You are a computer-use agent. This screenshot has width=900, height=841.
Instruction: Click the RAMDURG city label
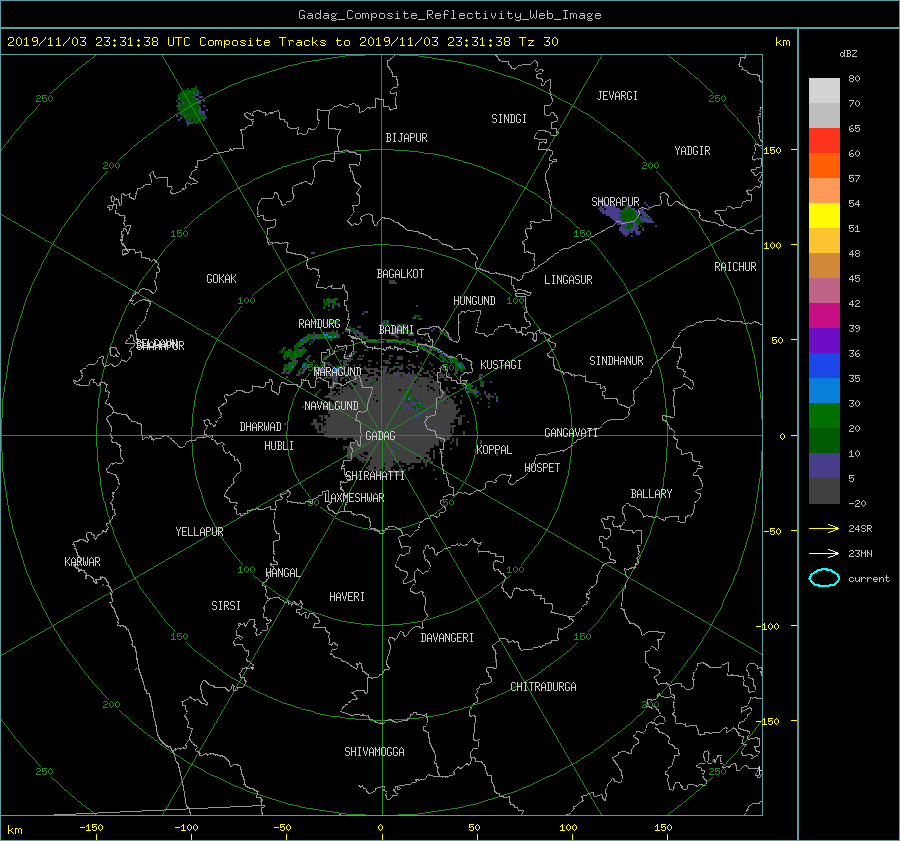(319, 324)
